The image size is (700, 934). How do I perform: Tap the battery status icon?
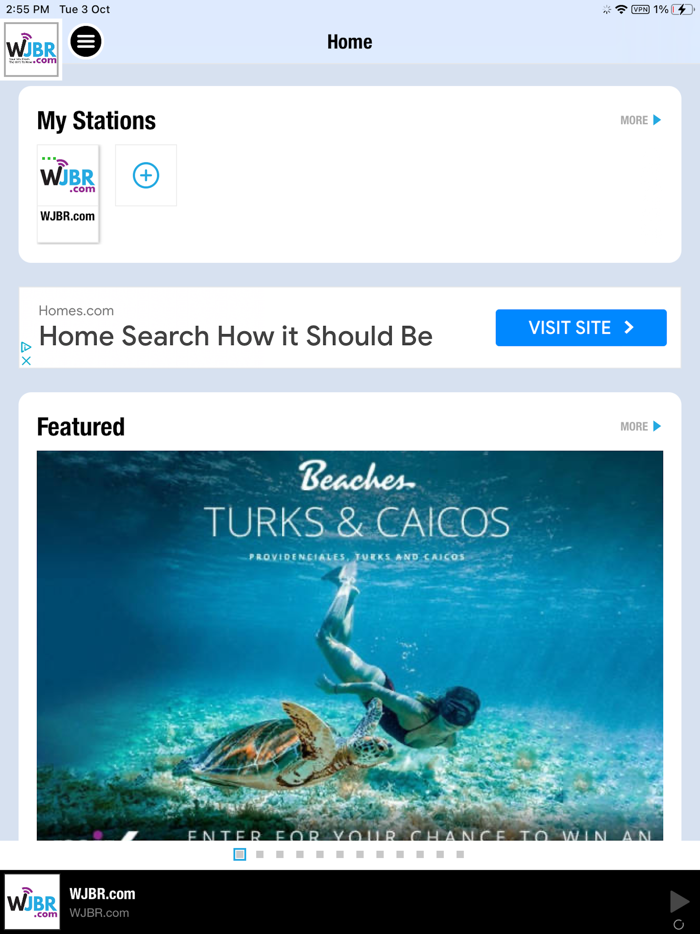683,10
